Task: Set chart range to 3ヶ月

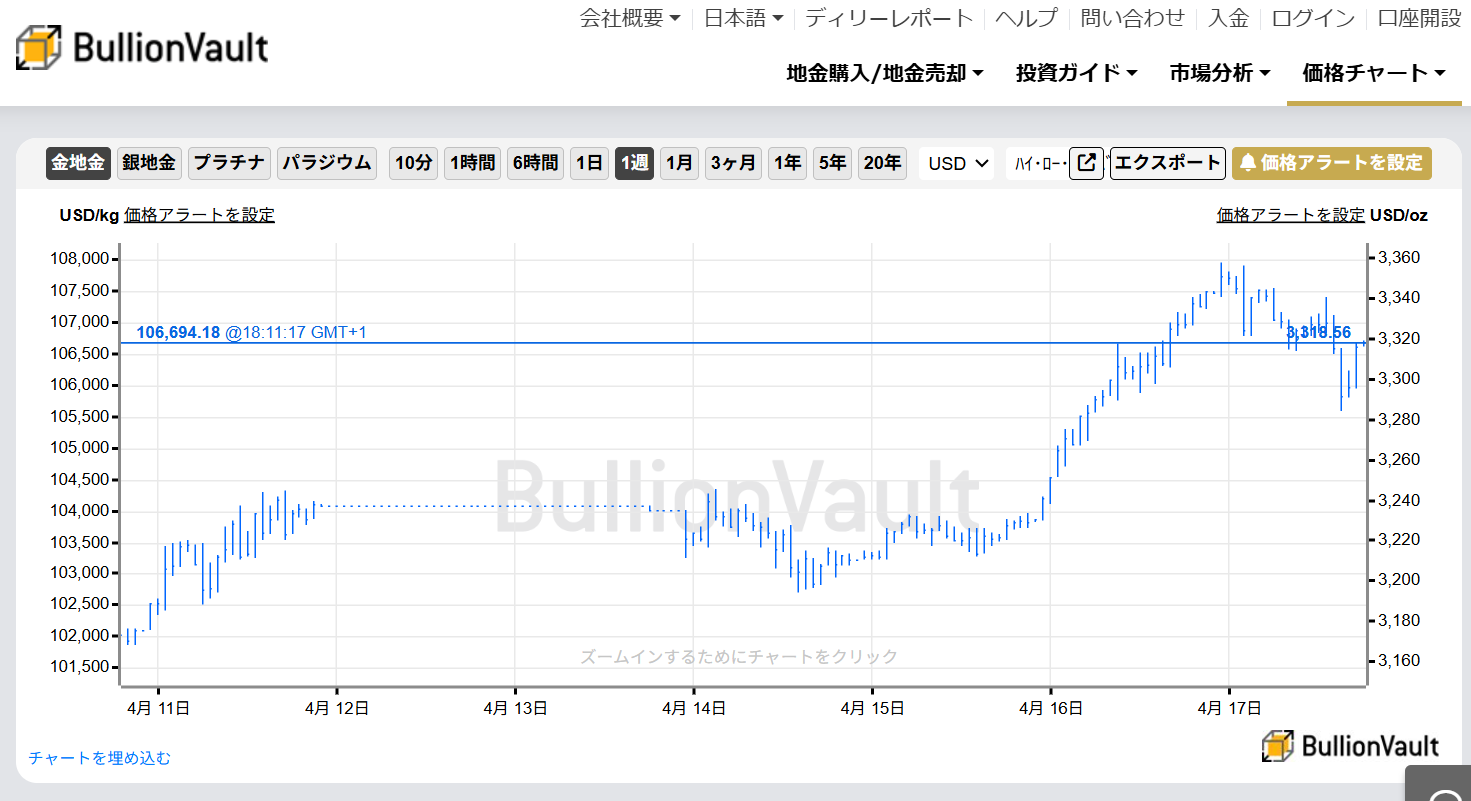Action: 734,163
